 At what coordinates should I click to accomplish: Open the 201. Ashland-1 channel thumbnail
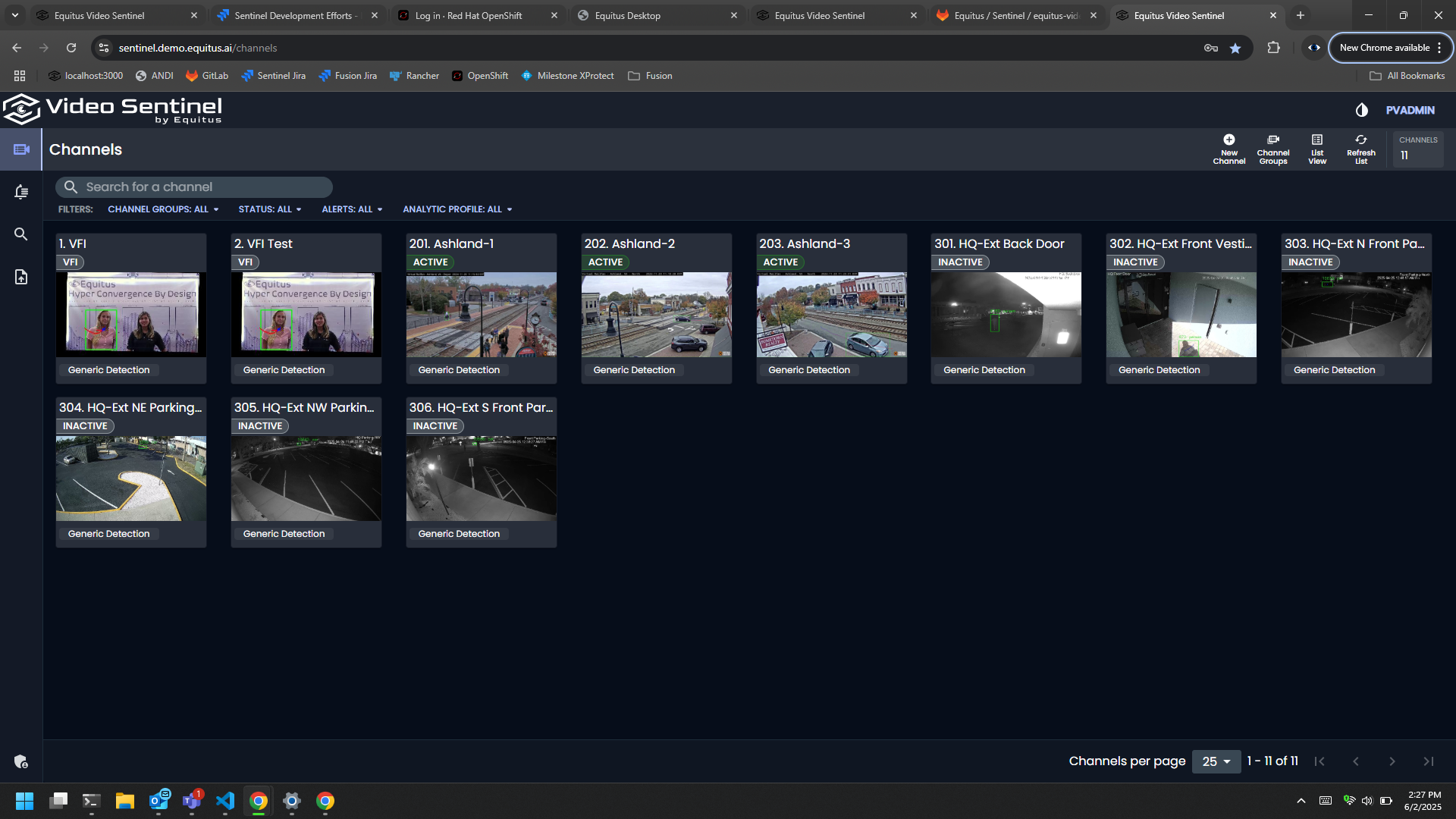coord(482,315)
